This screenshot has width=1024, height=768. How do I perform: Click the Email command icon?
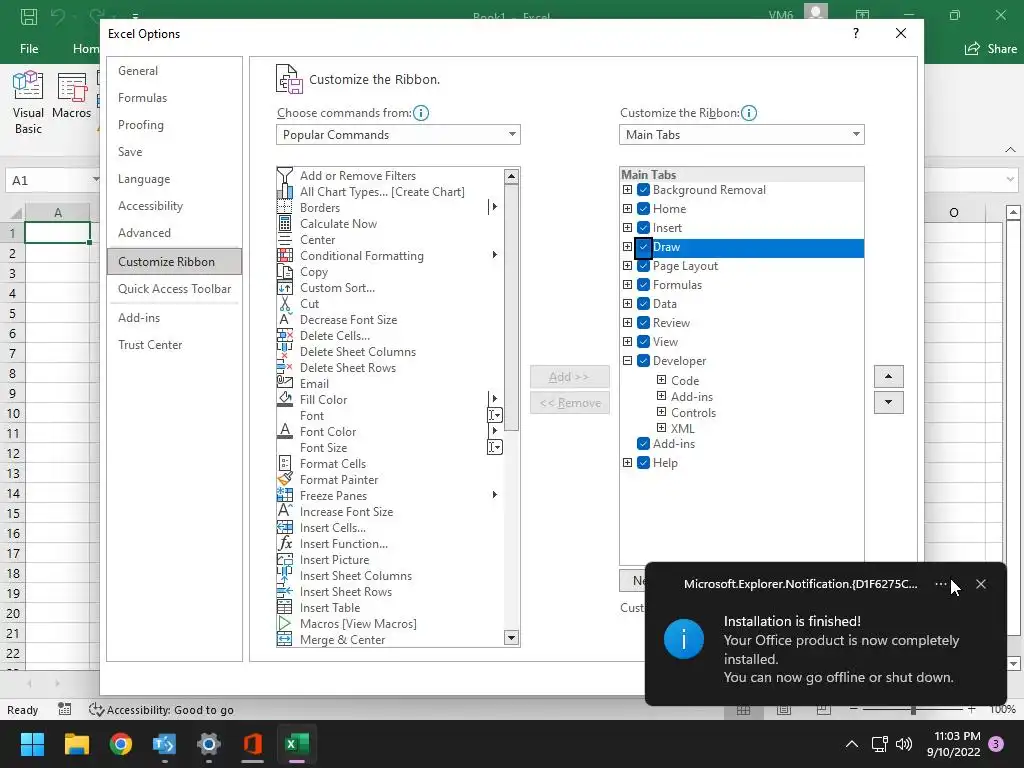[285, 383]
